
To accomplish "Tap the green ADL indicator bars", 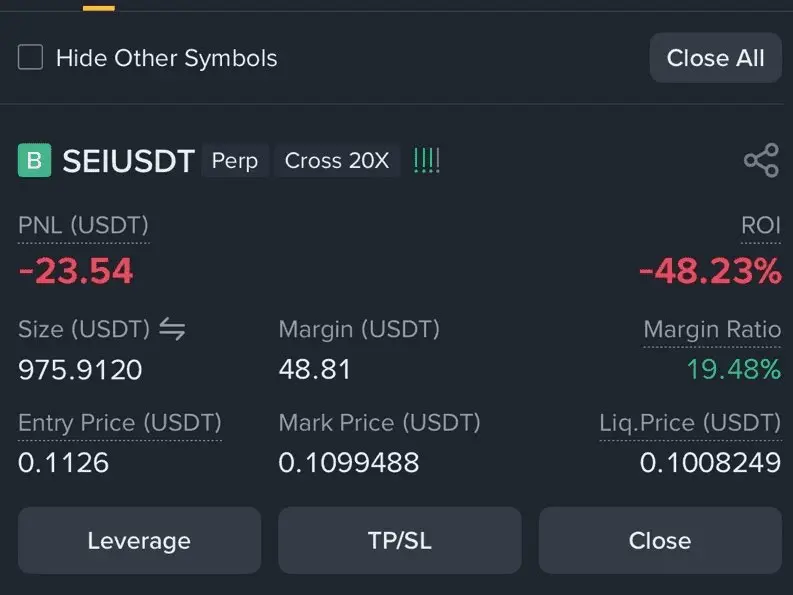I will [427, 160].
